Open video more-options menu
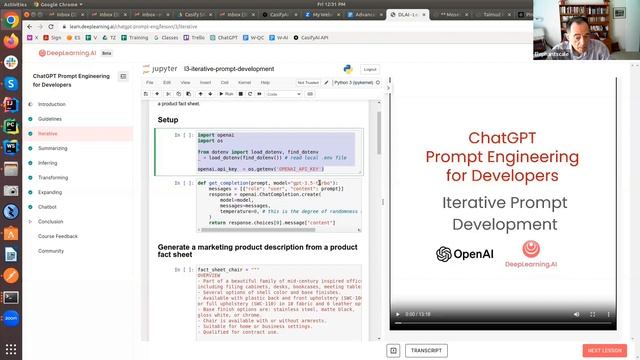Image resolution: width=640 pixels, height=360 pixels. tap(608, 314)
